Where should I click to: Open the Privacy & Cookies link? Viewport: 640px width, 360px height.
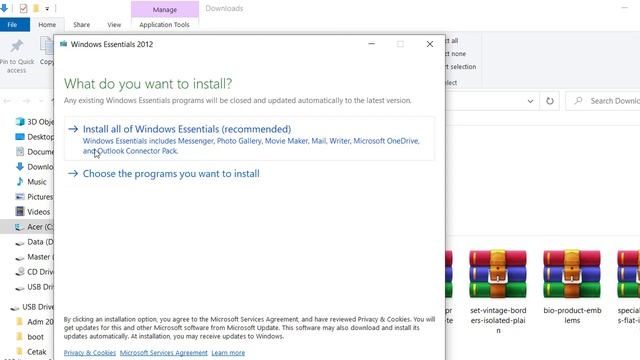pyautogui.click(x=90, y=353)
